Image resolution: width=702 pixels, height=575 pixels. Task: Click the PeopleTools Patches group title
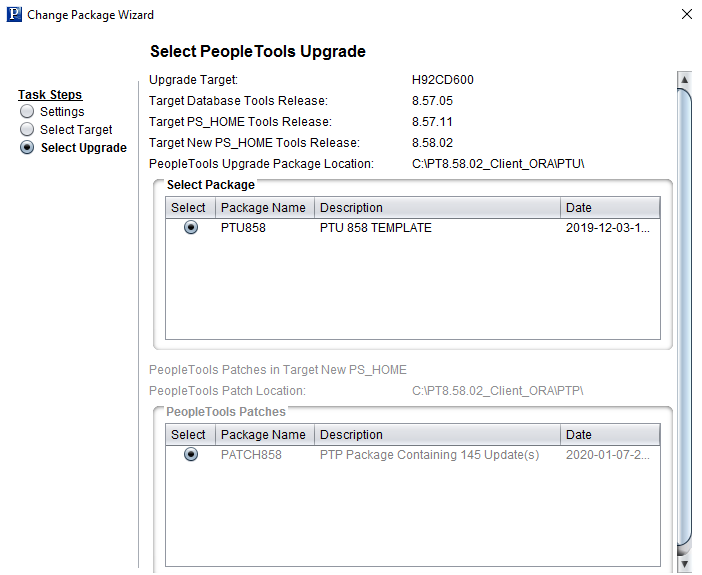tap(226, 412)
